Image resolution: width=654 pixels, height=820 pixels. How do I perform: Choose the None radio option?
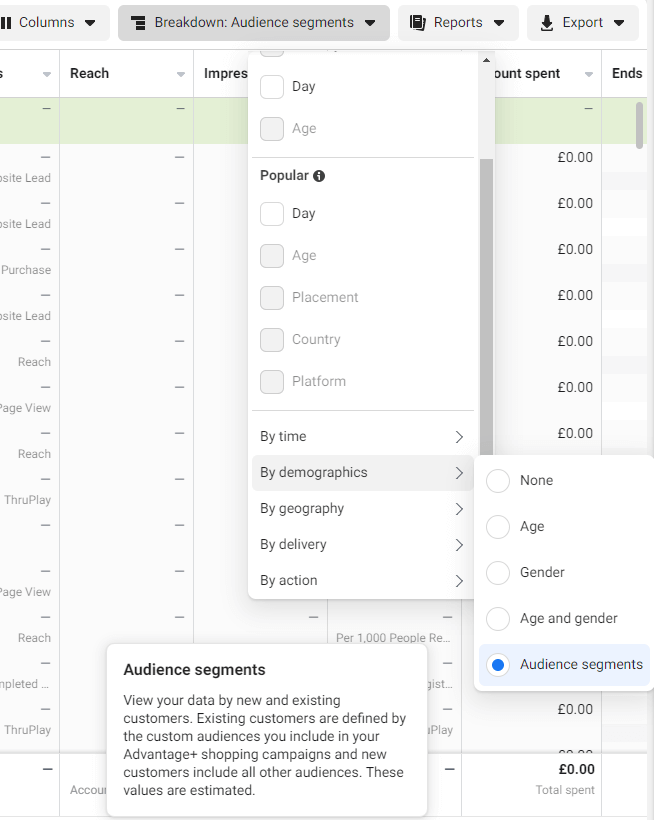(498, 481)
